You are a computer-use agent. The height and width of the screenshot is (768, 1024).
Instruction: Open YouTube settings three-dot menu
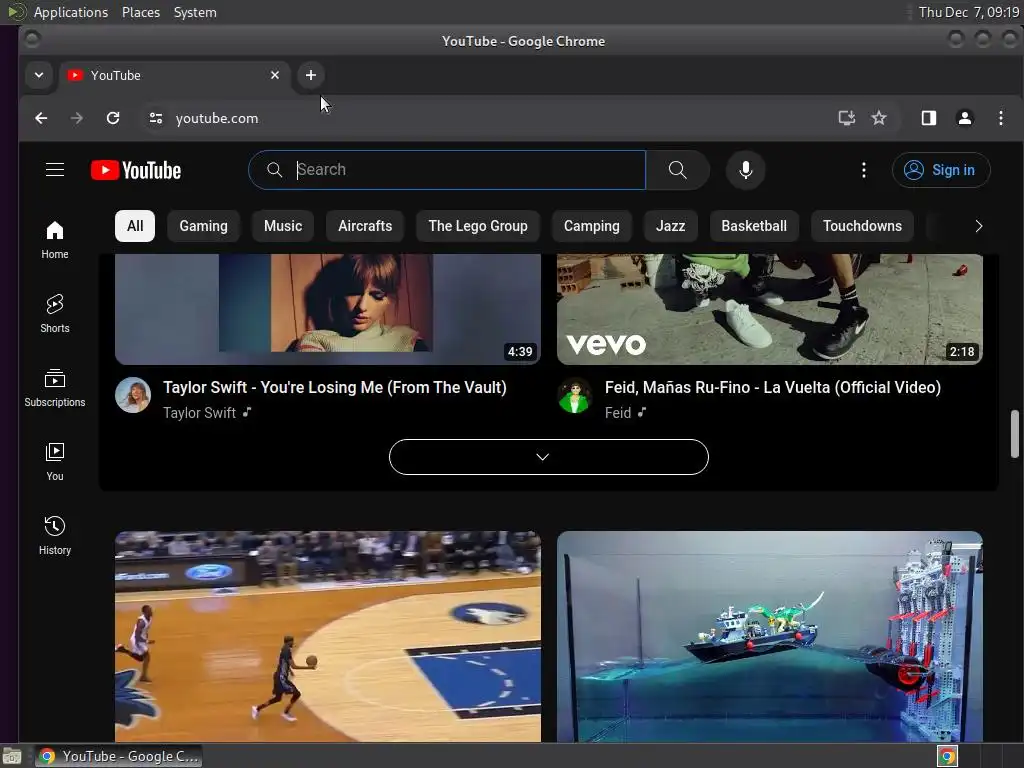[863, 170]
